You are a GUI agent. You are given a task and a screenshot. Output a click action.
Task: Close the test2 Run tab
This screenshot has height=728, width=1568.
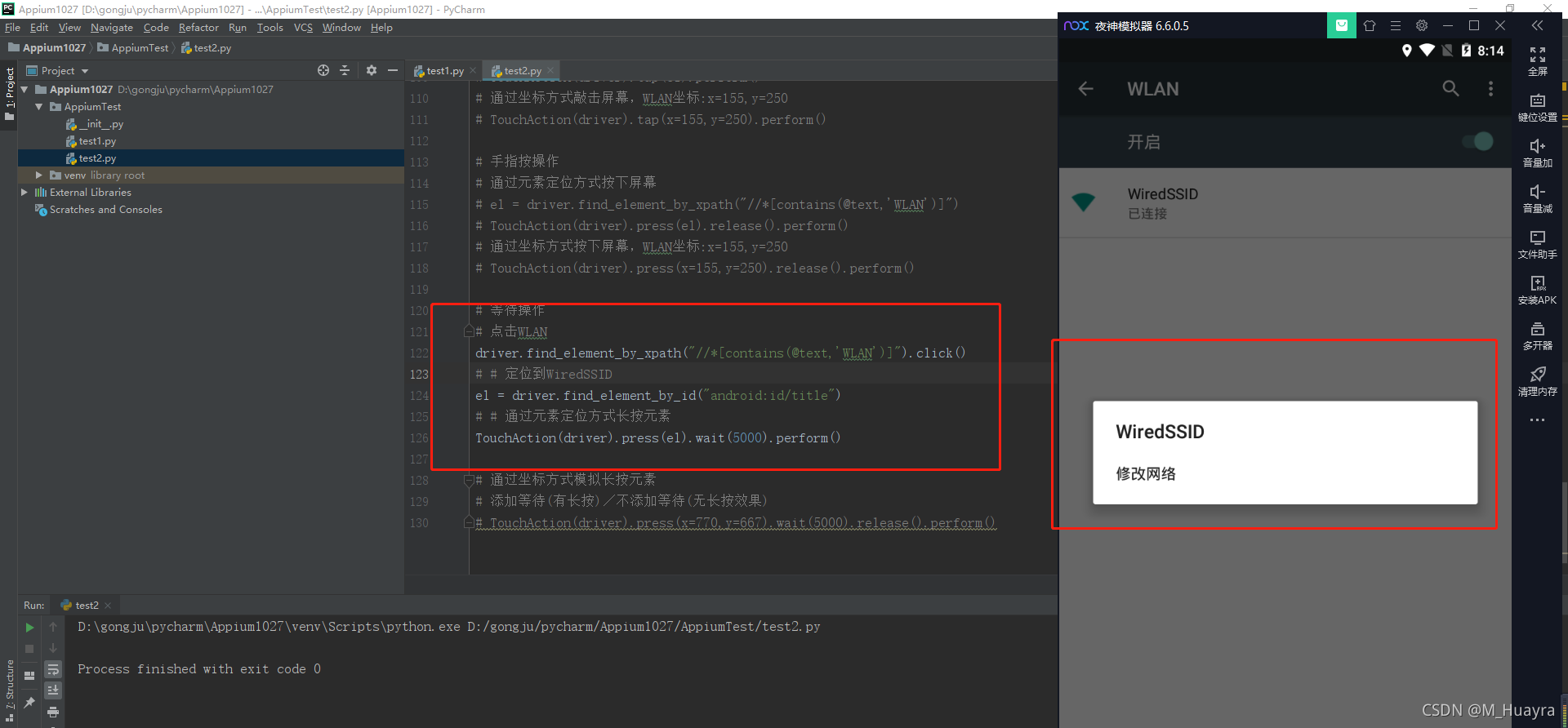point(108,606)
